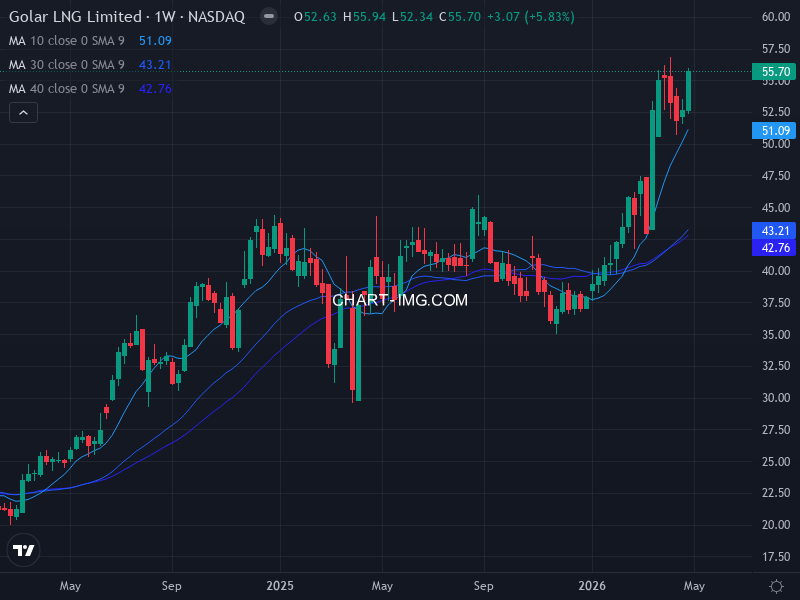
Task: Click the first Sep label on time axis
Action: pyautogui.click(x=171, y=586)
